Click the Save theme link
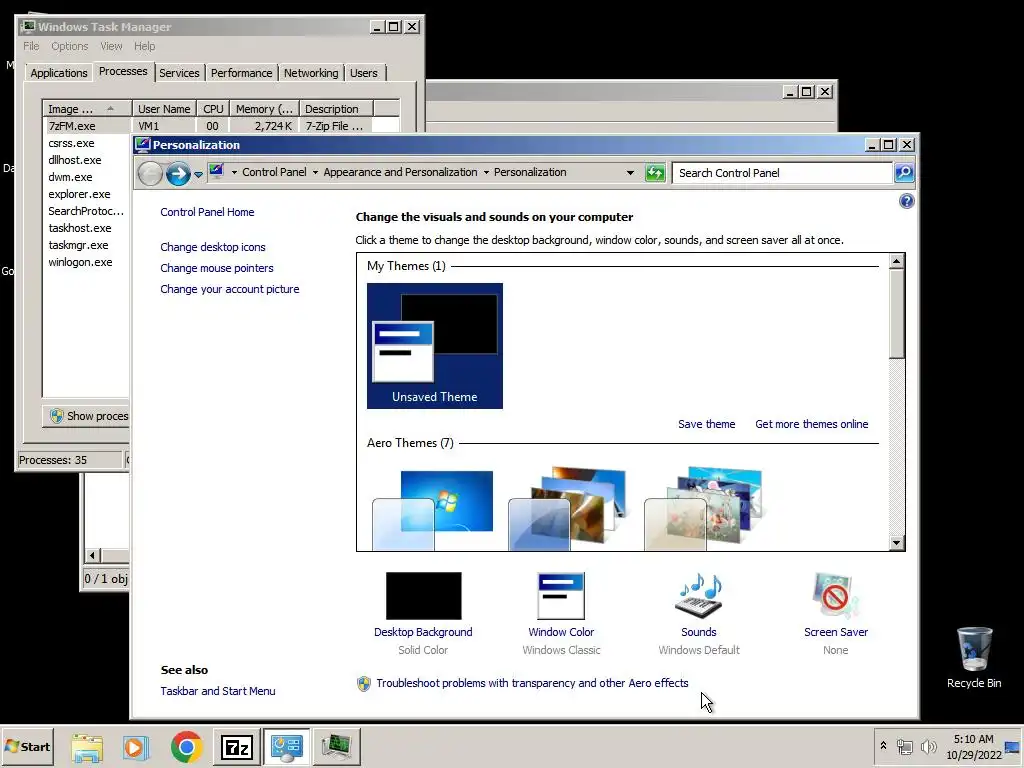The width and height of the screenshot is (1024, 768). click(707, 424)
